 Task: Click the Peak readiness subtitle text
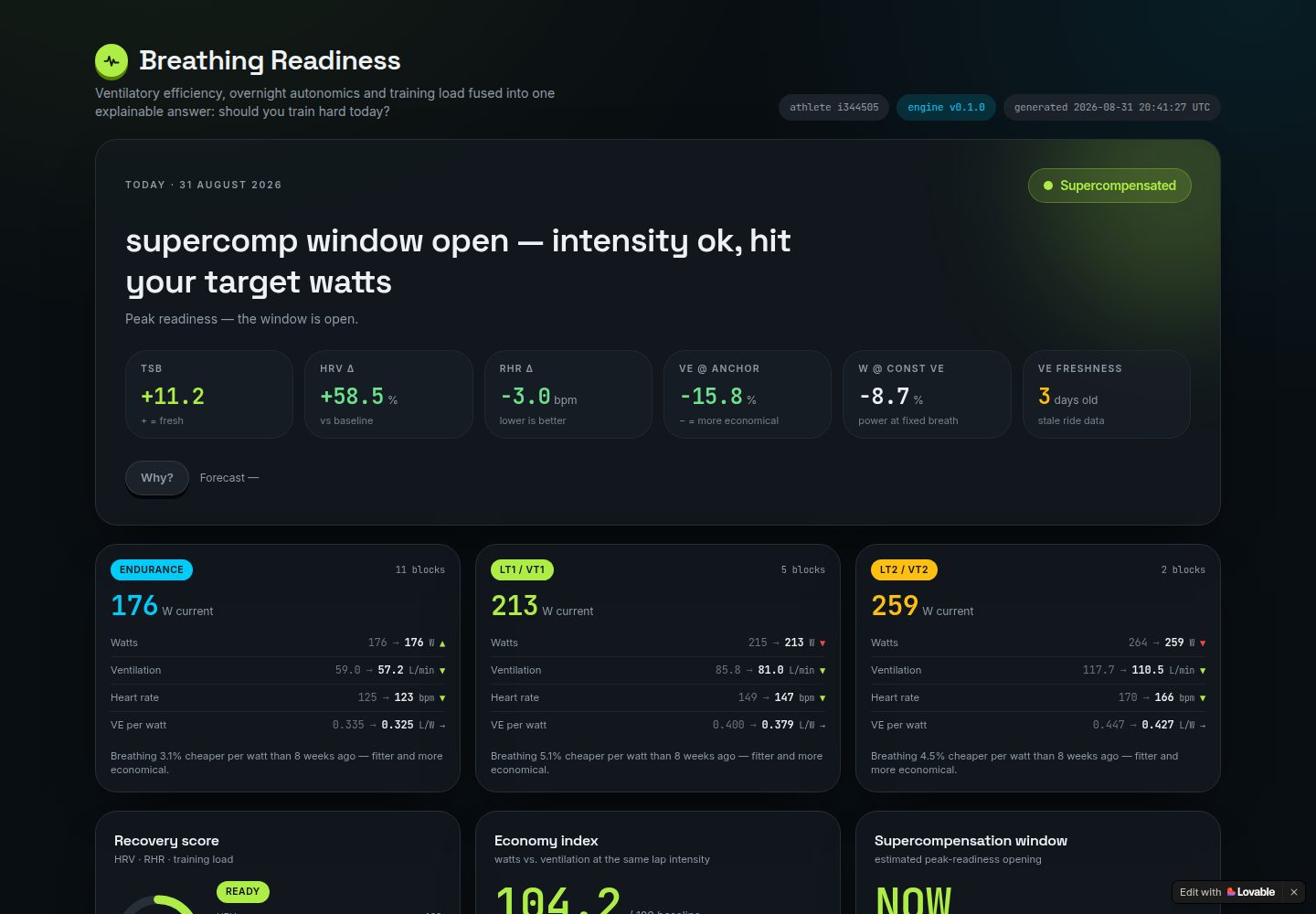[x=241, y=319]
